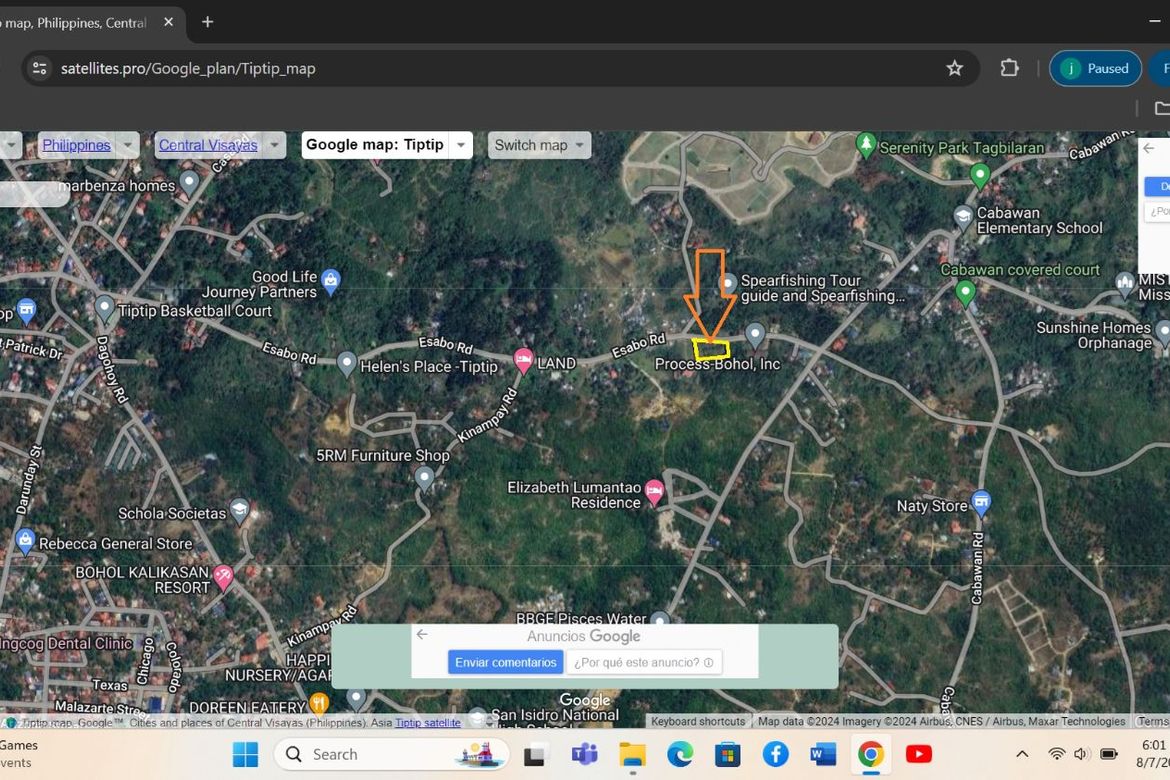
Task: Click the Good Life Journey Partners shopping pin
Action: coord(331,281)
